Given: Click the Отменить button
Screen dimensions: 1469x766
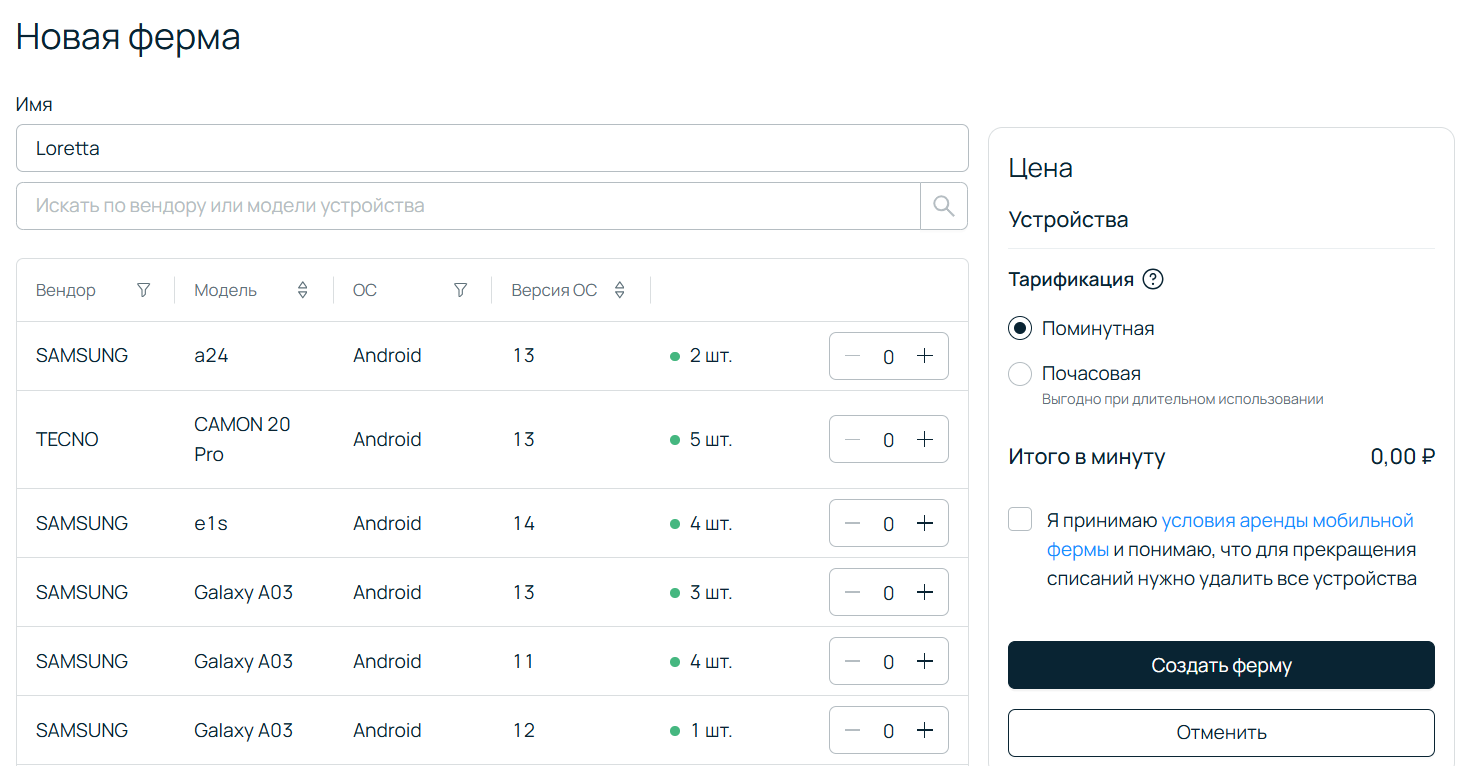Looking at the screenshot, I should (1221, 733).
